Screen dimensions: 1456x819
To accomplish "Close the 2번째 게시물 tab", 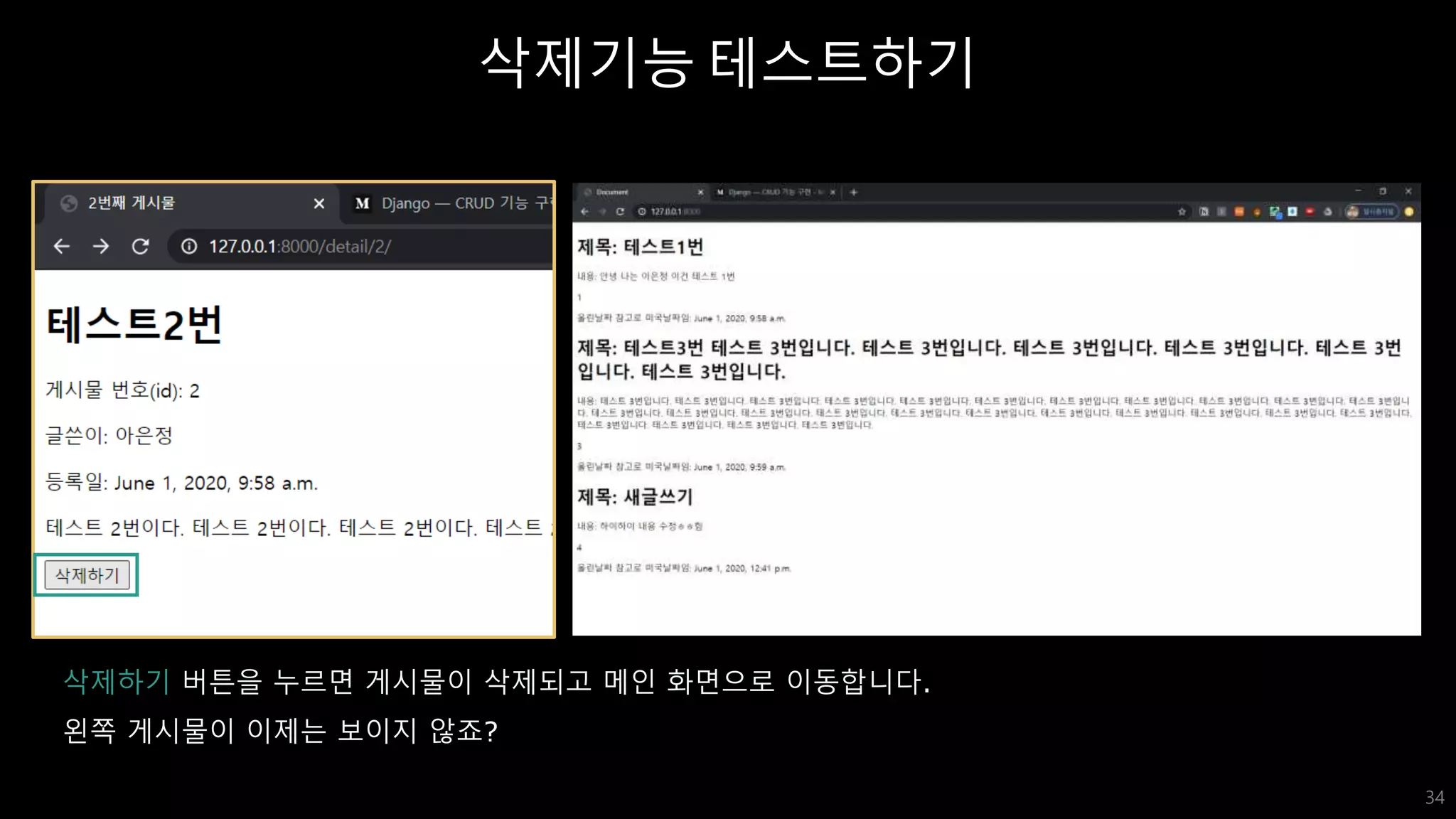I will 319,203.
